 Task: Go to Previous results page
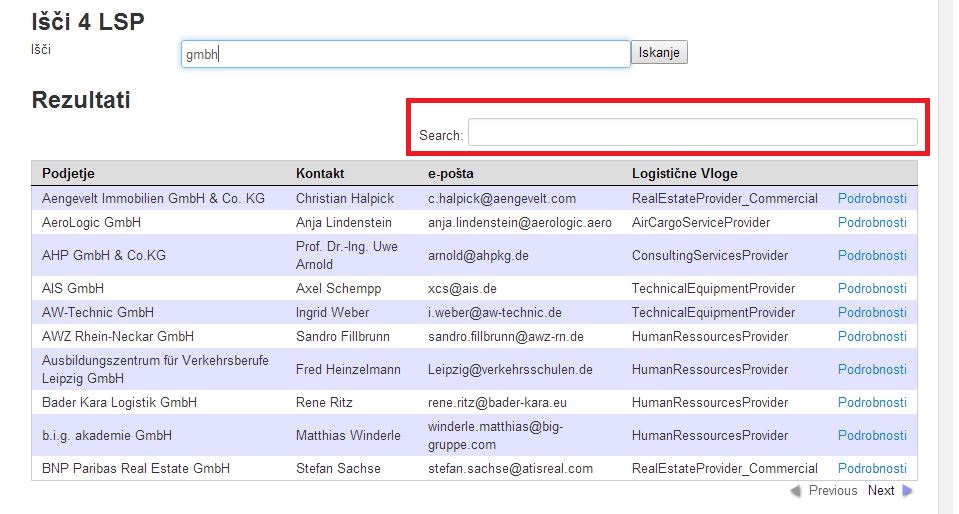pyautogui.click(x=832, y=491)
